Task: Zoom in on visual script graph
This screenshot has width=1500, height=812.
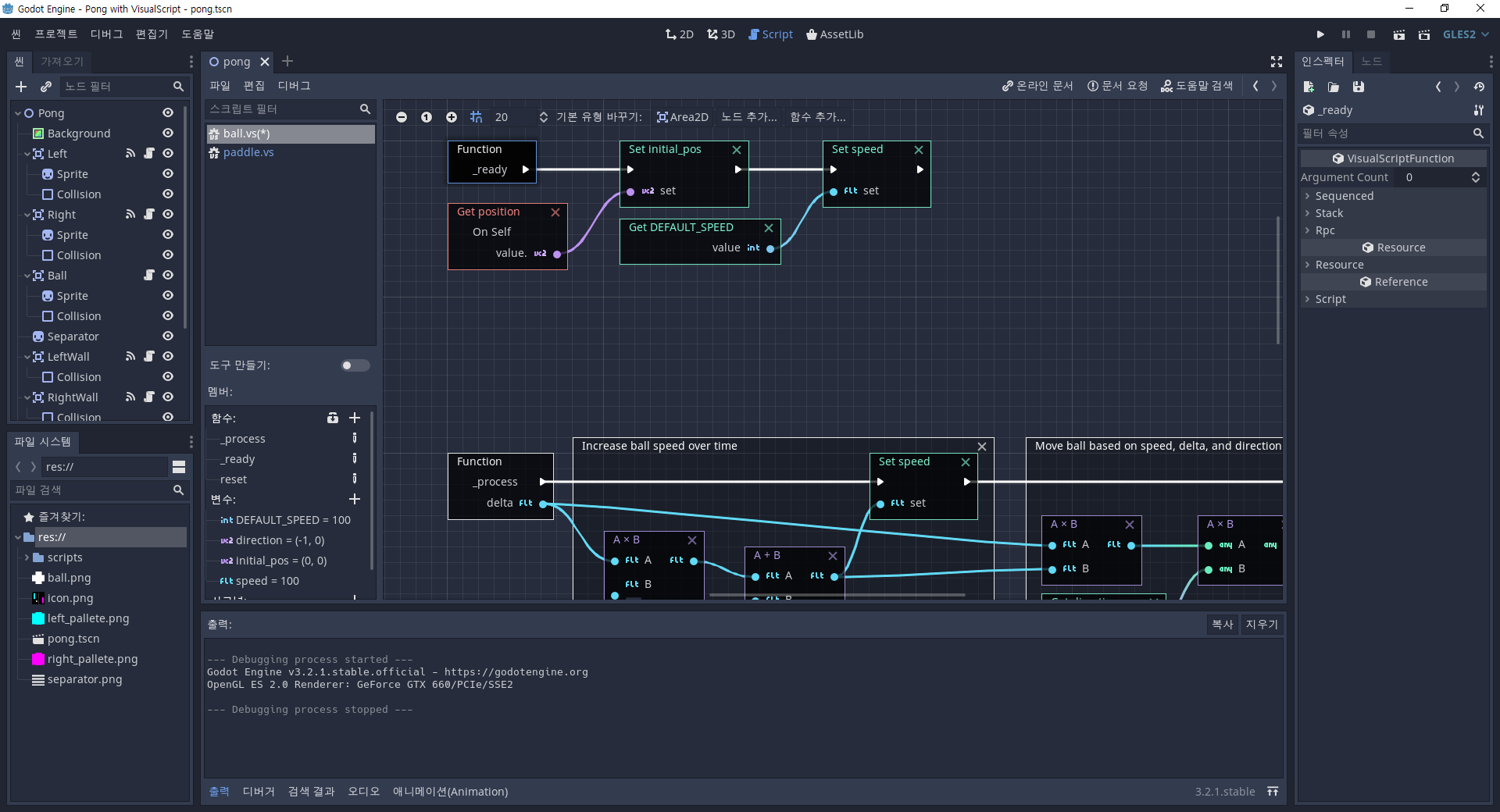Action: [452, 117]
